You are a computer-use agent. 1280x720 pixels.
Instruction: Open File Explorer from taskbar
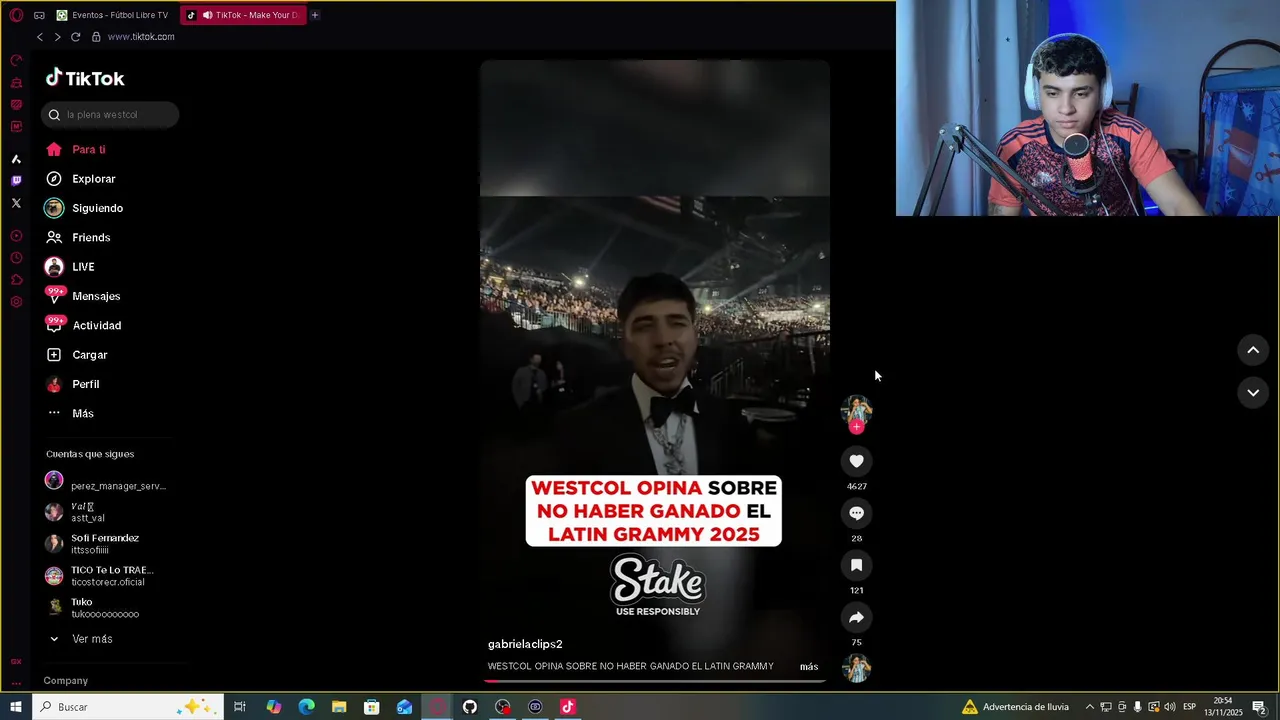click(x=339, y=707)
